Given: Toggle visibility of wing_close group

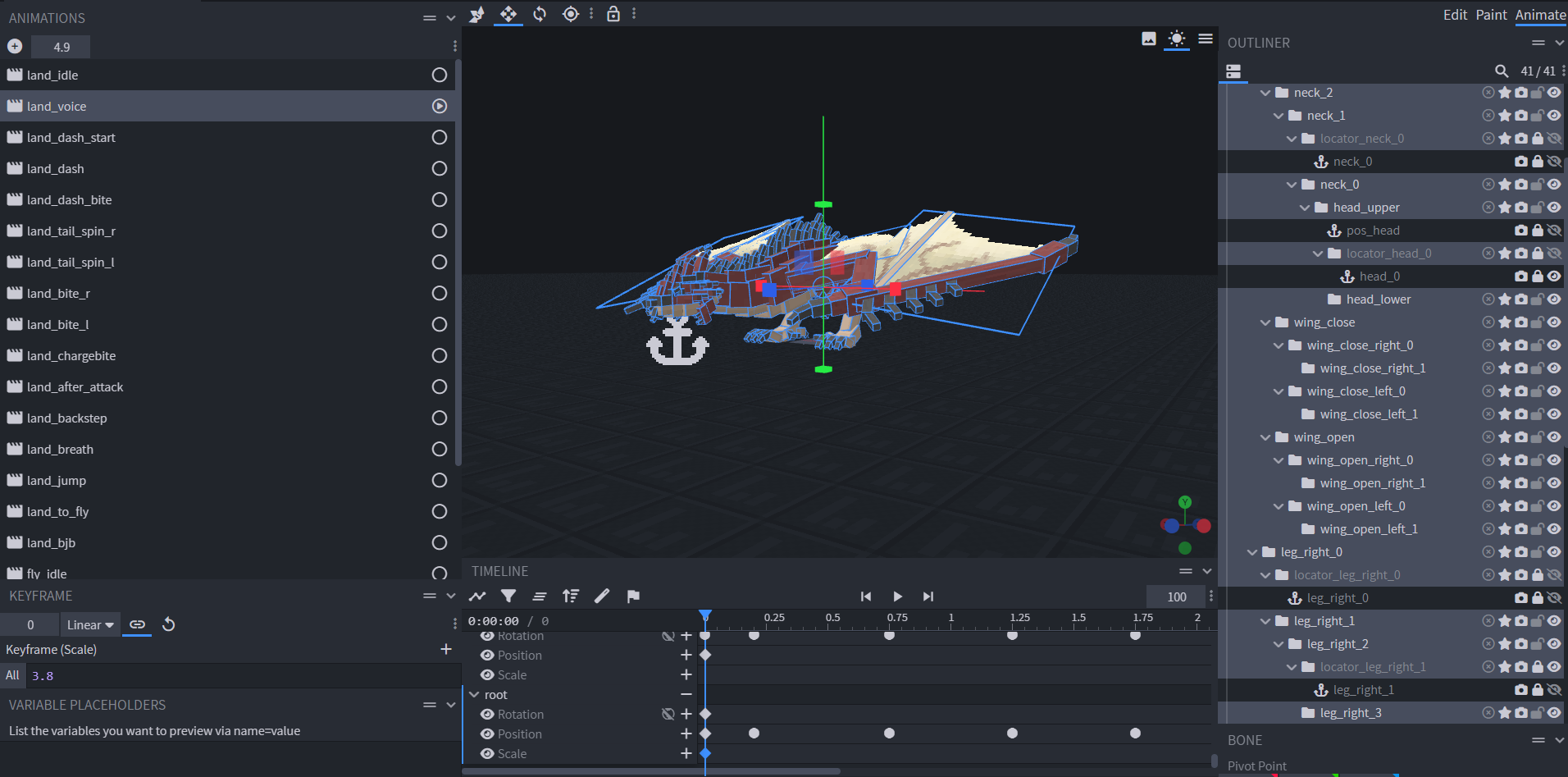Looking at the screenshot, I should (x=1554, y=322).
